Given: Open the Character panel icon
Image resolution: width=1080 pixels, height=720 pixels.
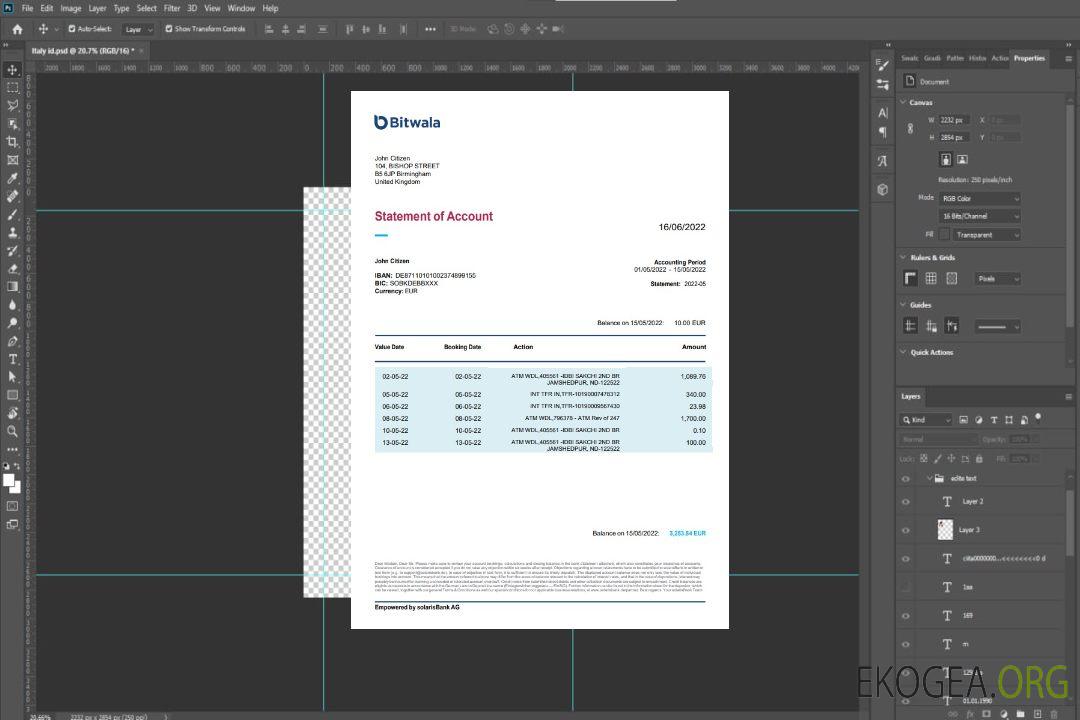Looking at the screenshot, I should pyautogui.click(x=882, y=112).
